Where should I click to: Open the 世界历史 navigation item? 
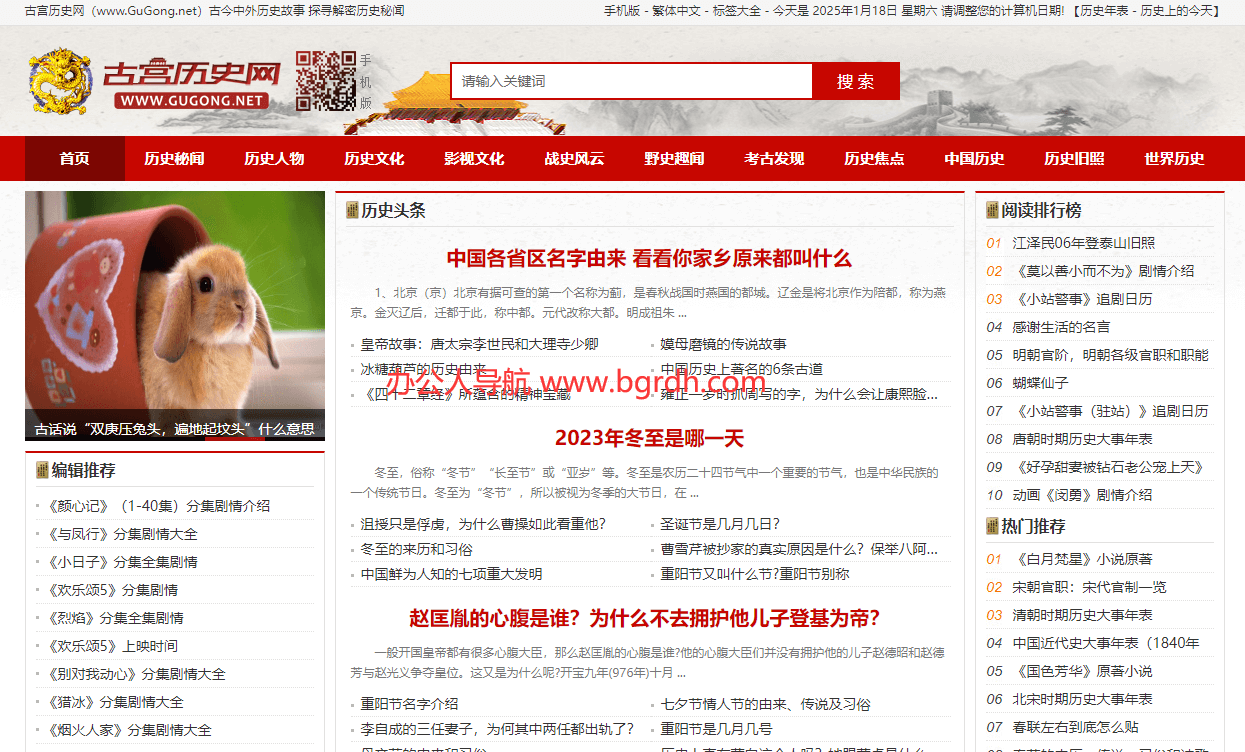[x=1174, y=159]
